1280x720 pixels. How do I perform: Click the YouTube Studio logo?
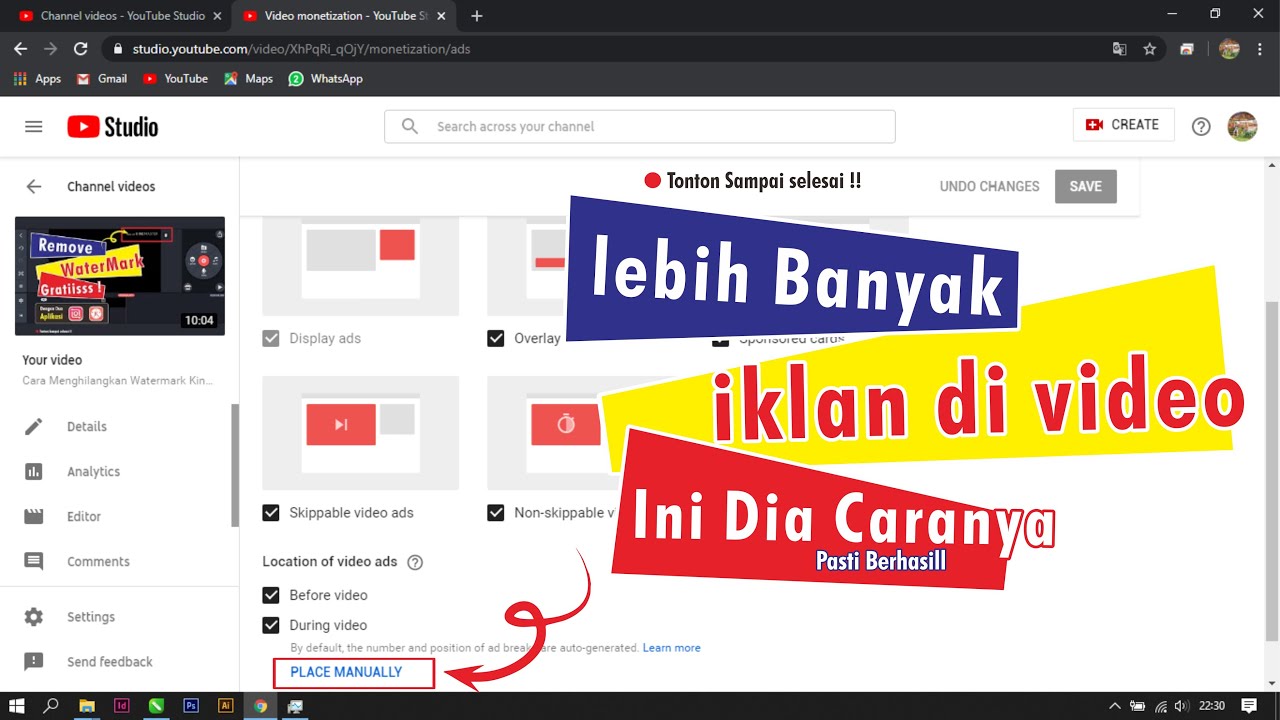click(x=113, y=127)
